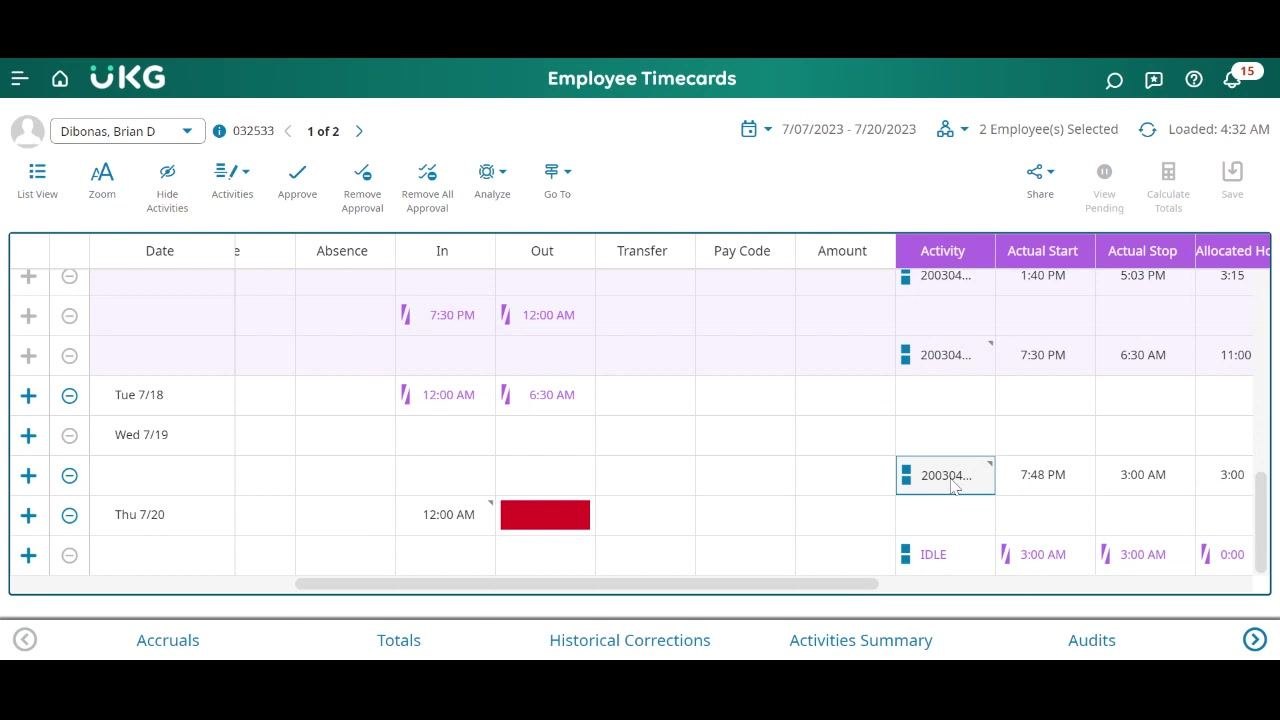
Task: Open the date range calendar dropdown
Action: click(757, 129)
